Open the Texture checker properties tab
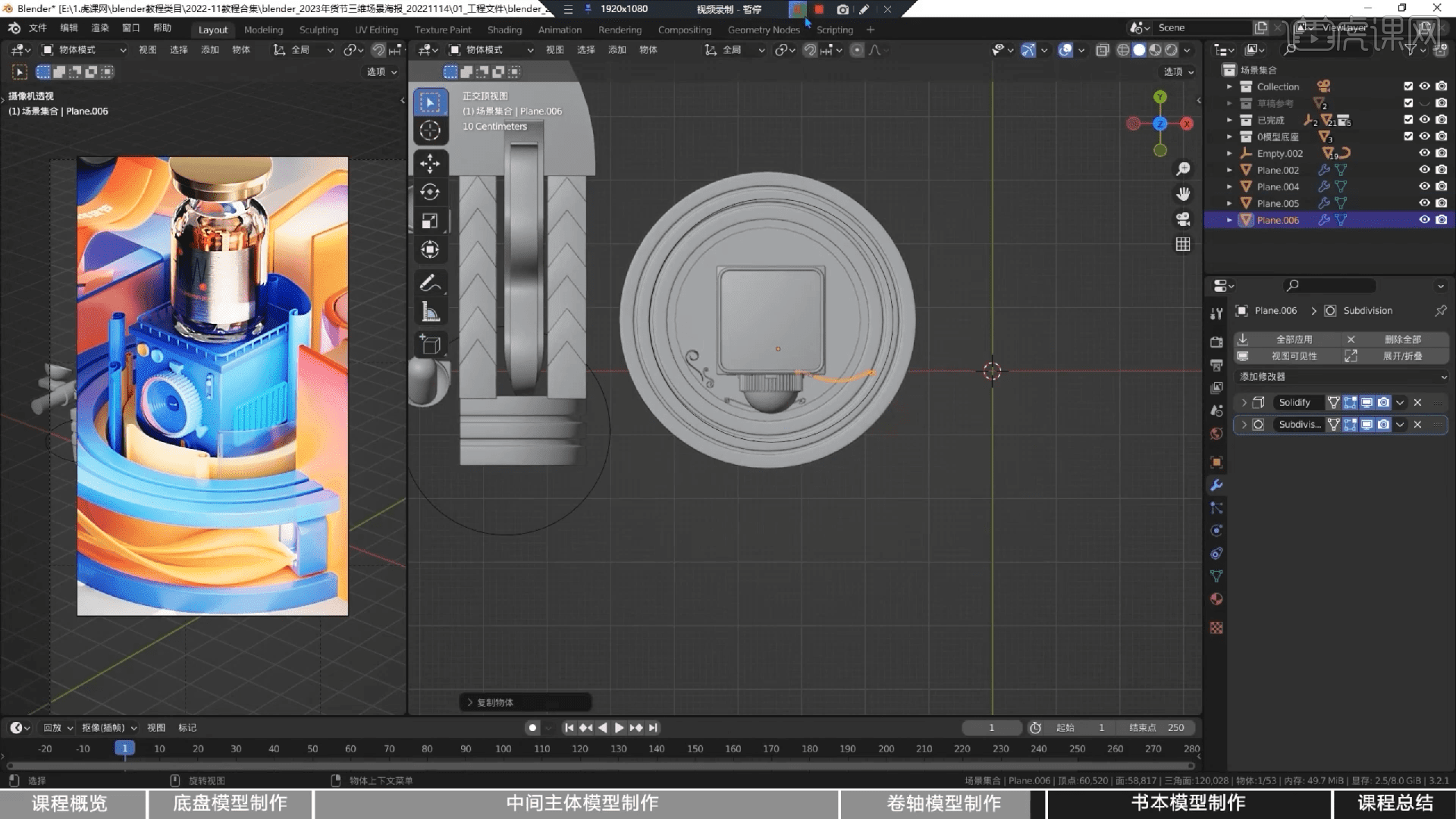This screenshot has width=1456, height=819. tap(1216, 628)
